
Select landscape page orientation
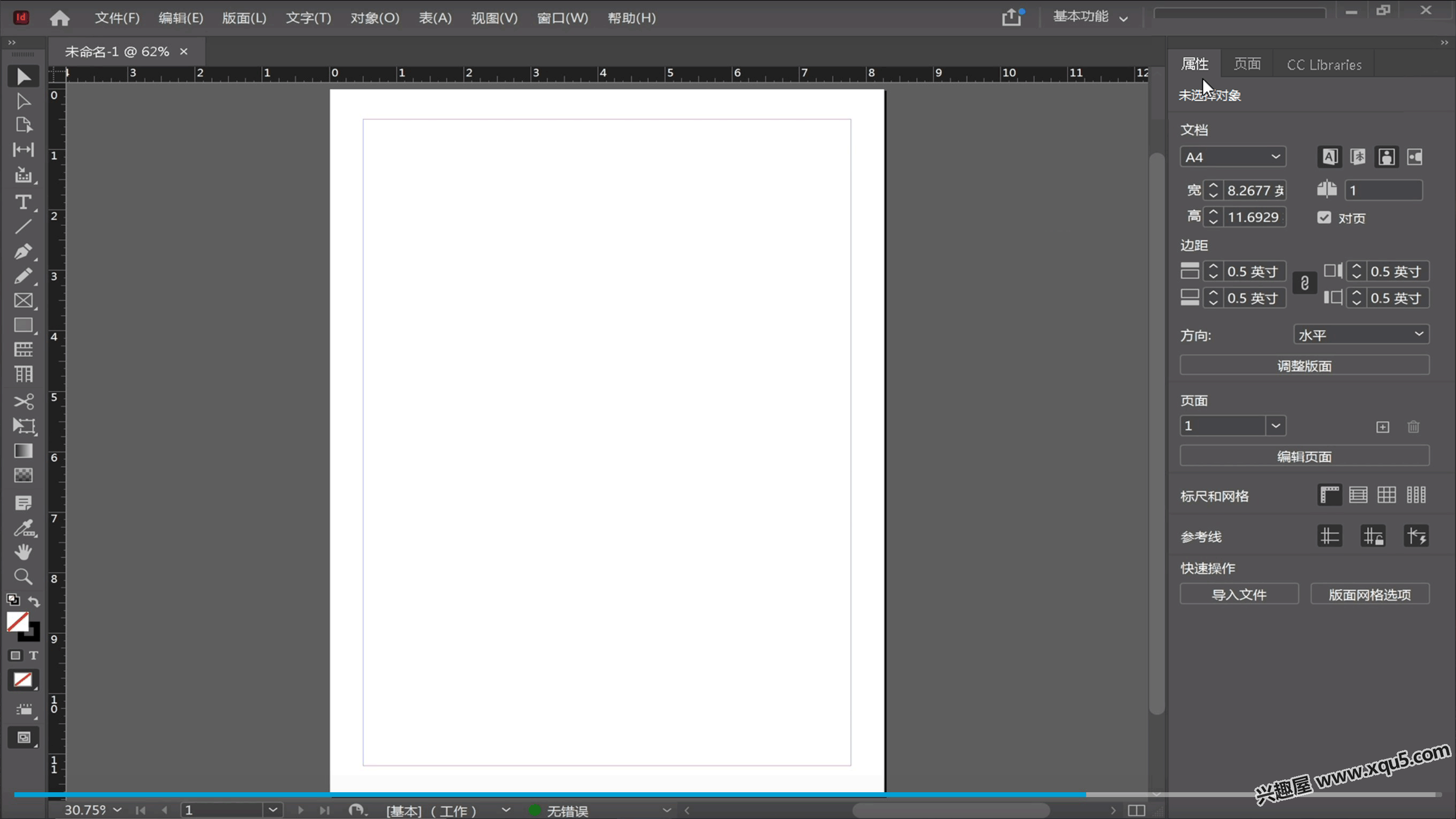pyautogui.click(x=1415, y=157)
